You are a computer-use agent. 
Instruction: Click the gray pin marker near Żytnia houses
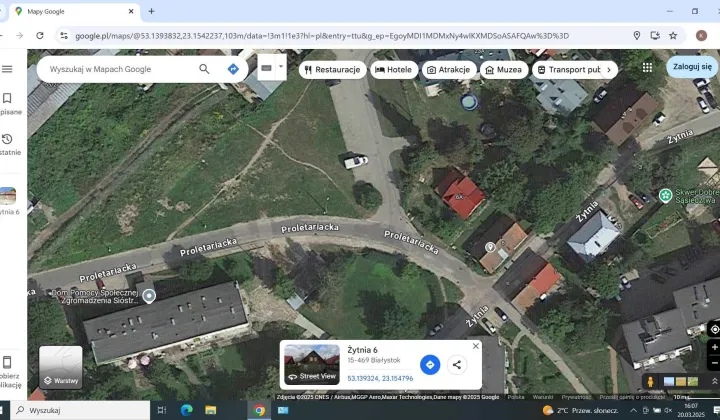coord(490,247)
